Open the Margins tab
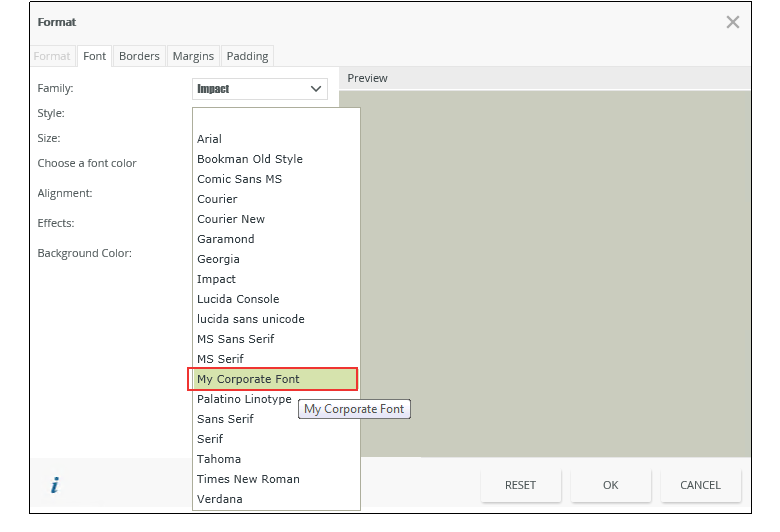 [x=193, y=56]
